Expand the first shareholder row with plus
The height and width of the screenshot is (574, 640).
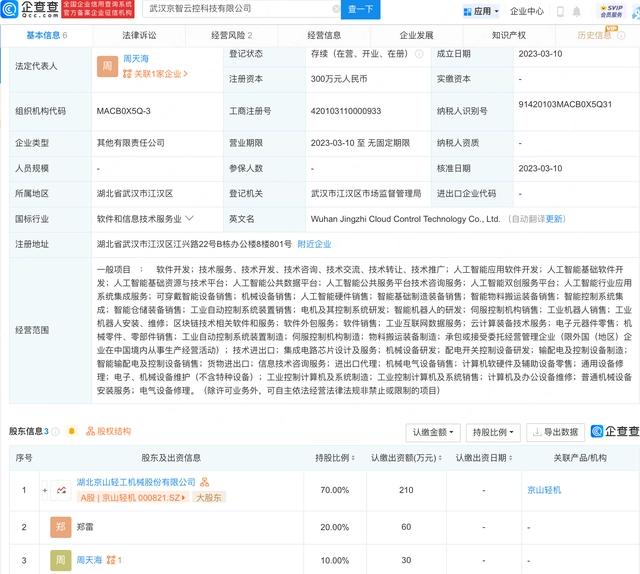(x=44, y=490)
